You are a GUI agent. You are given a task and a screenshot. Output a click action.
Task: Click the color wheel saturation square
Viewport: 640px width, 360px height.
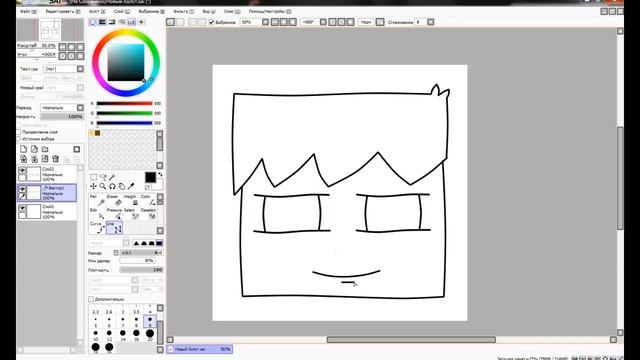click(x=126, y=62)
